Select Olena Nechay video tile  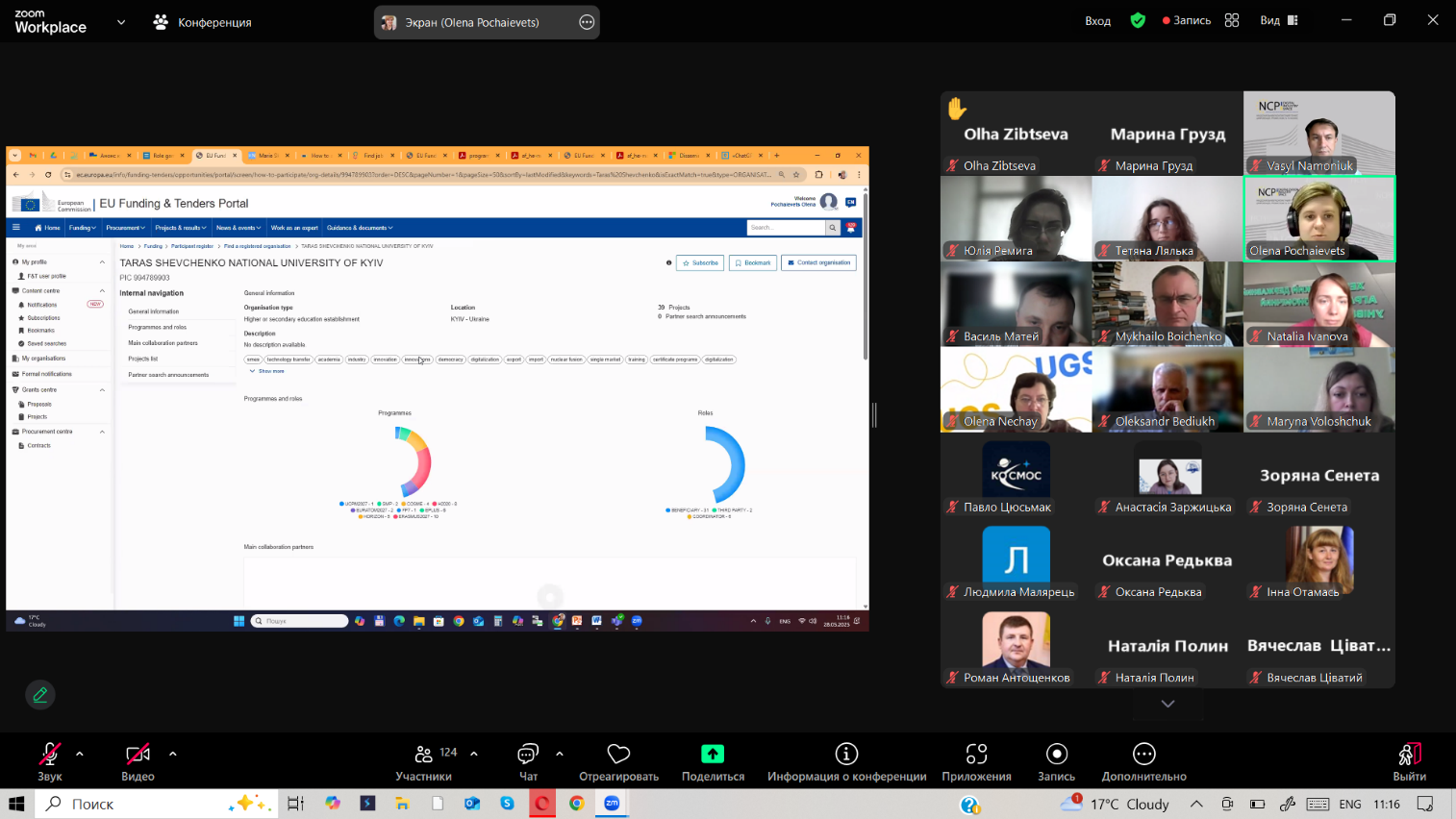pyautogui.click(x=1016, y=389)
